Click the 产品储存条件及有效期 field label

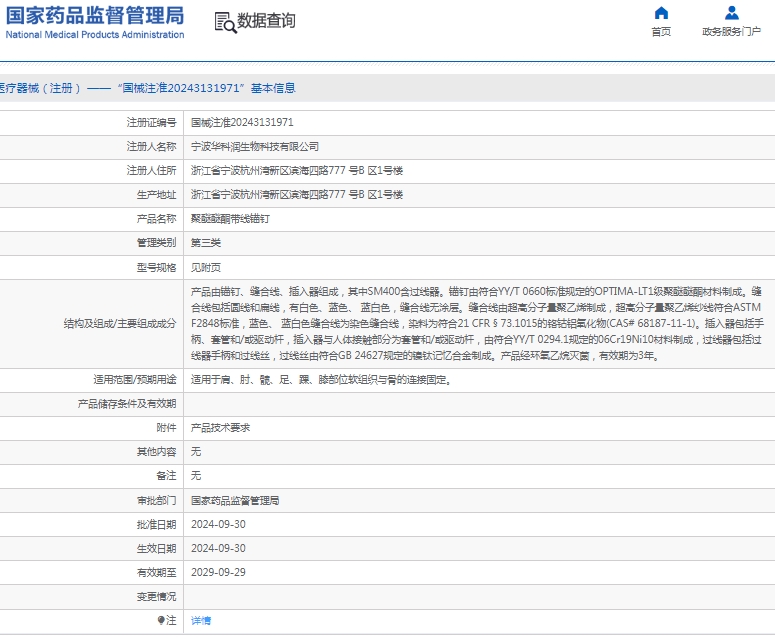click(127, 404)
